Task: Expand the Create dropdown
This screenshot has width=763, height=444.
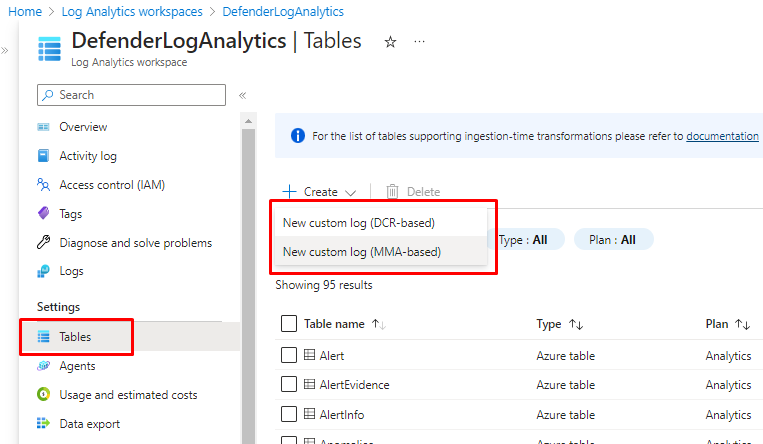Action: [x=320, y=192]
